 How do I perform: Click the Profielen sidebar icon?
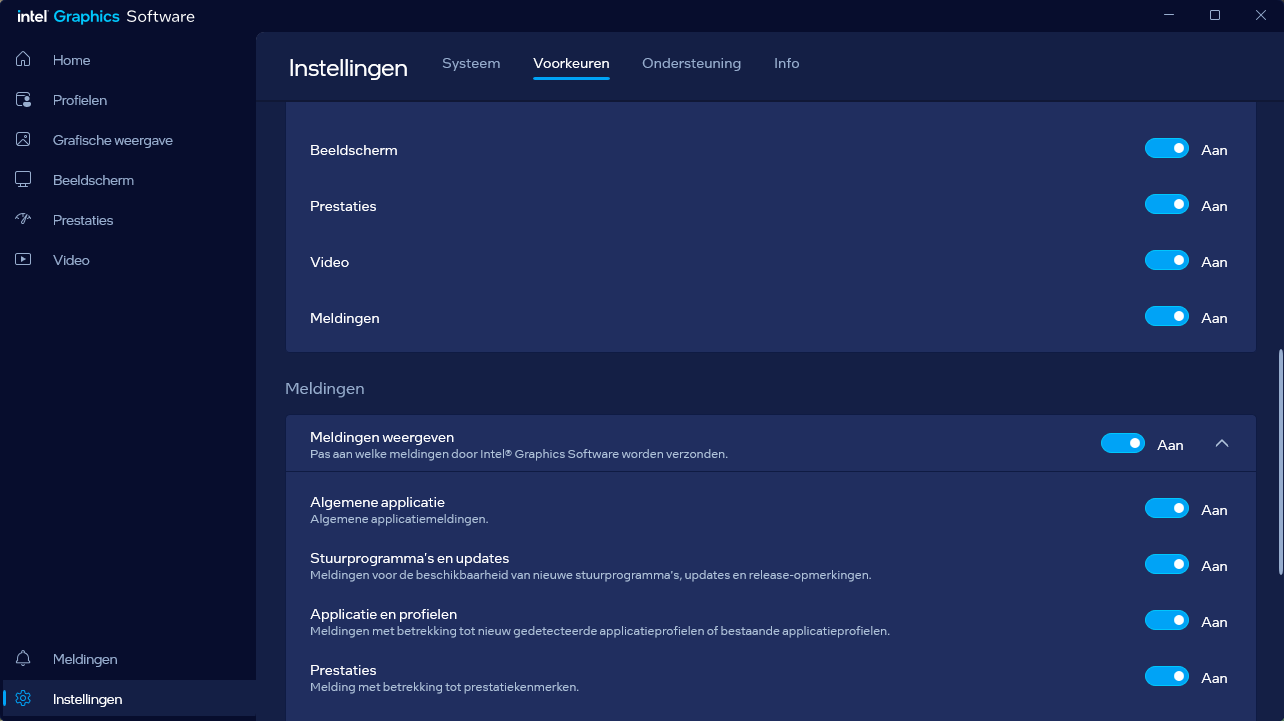23,100
